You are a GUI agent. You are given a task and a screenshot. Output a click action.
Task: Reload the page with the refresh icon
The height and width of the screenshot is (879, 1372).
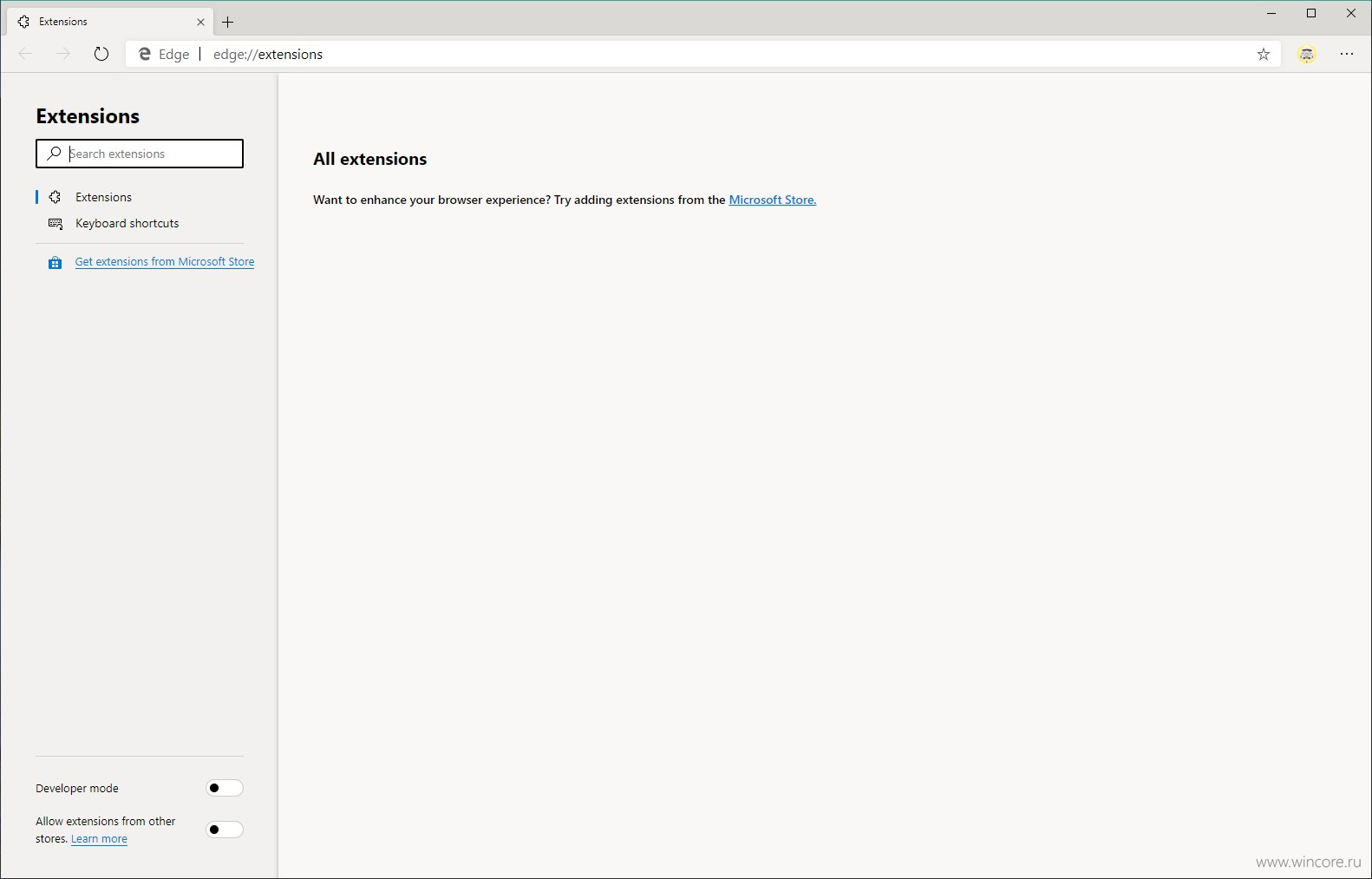[101, 54]
